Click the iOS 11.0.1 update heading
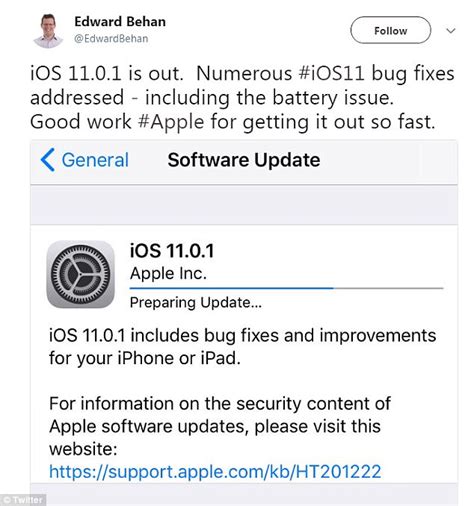The height and width of the screenshot is (506, 474). click(172, 251)
